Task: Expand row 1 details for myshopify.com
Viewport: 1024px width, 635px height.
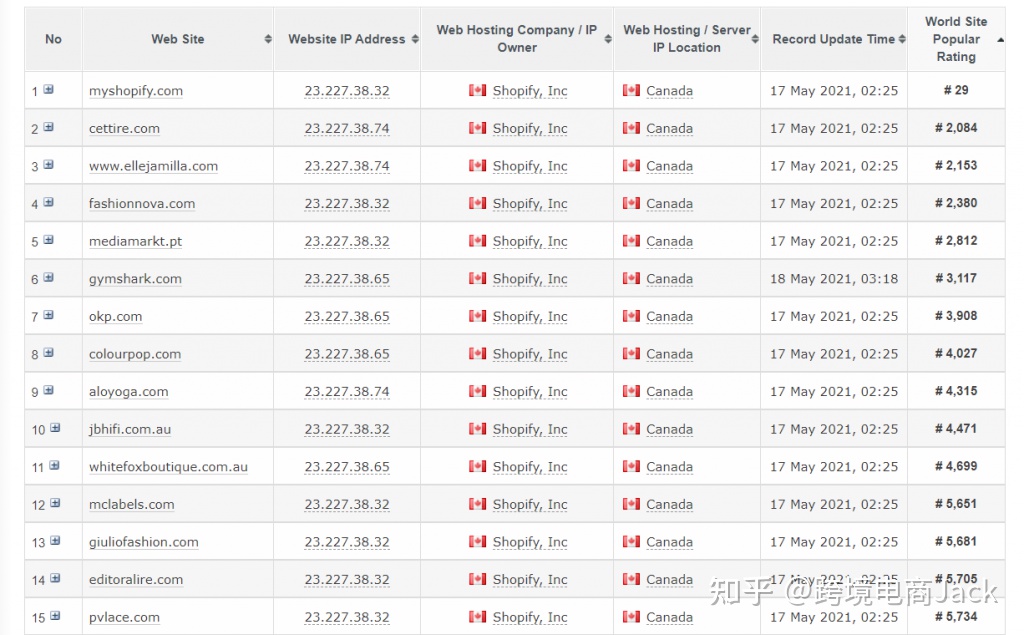Action: [x=48, y=90]
